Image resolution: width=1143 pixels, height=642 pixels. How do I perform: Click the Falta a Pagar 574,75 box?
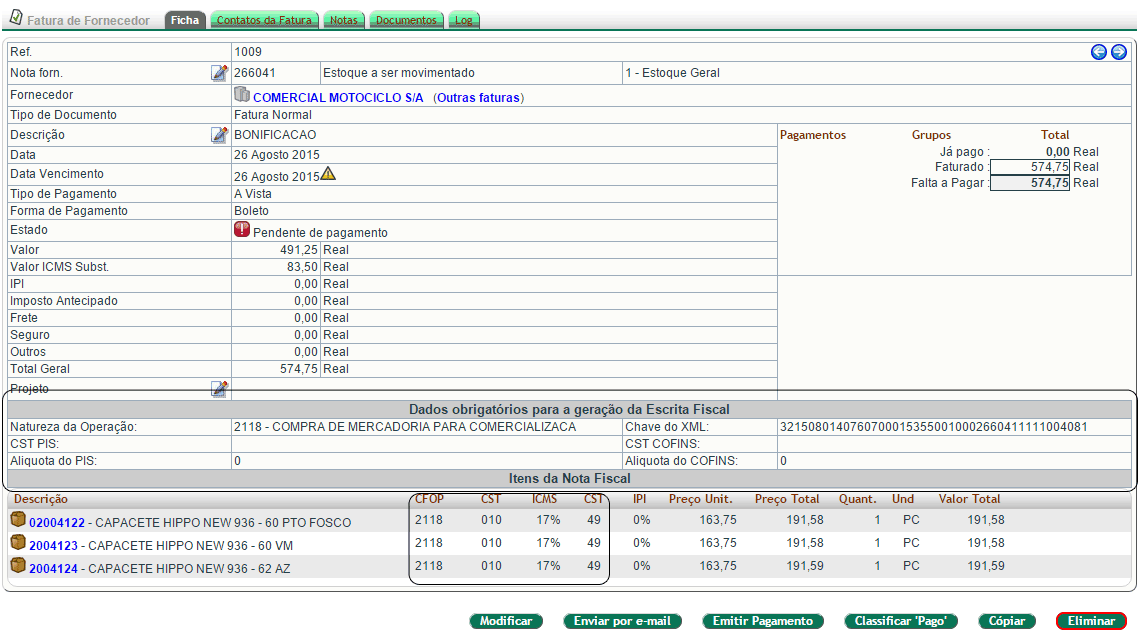(1029, 183)
